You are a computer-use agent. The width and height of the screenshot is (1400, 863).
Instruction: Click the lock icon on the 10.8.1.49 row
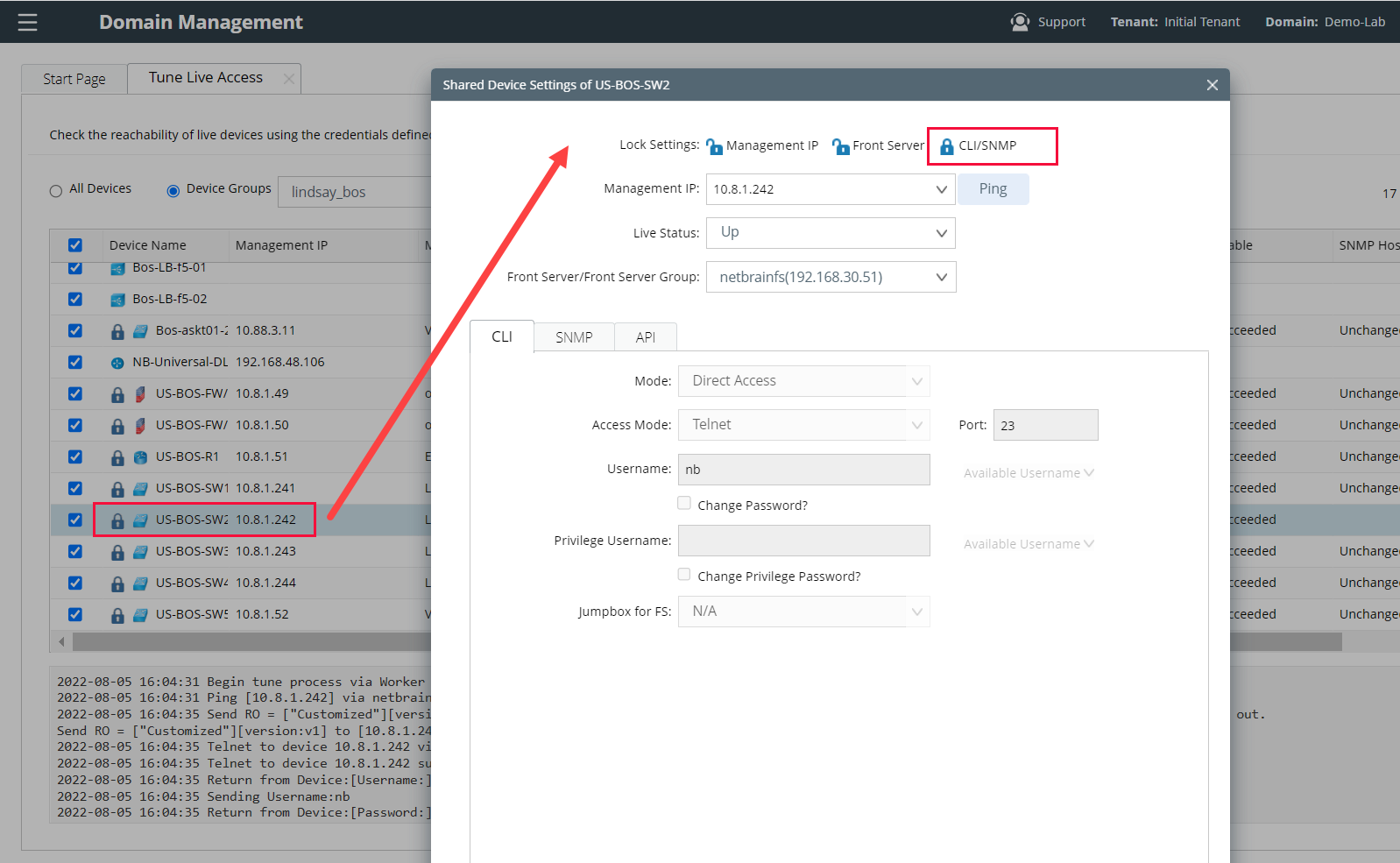pos(117,394)
